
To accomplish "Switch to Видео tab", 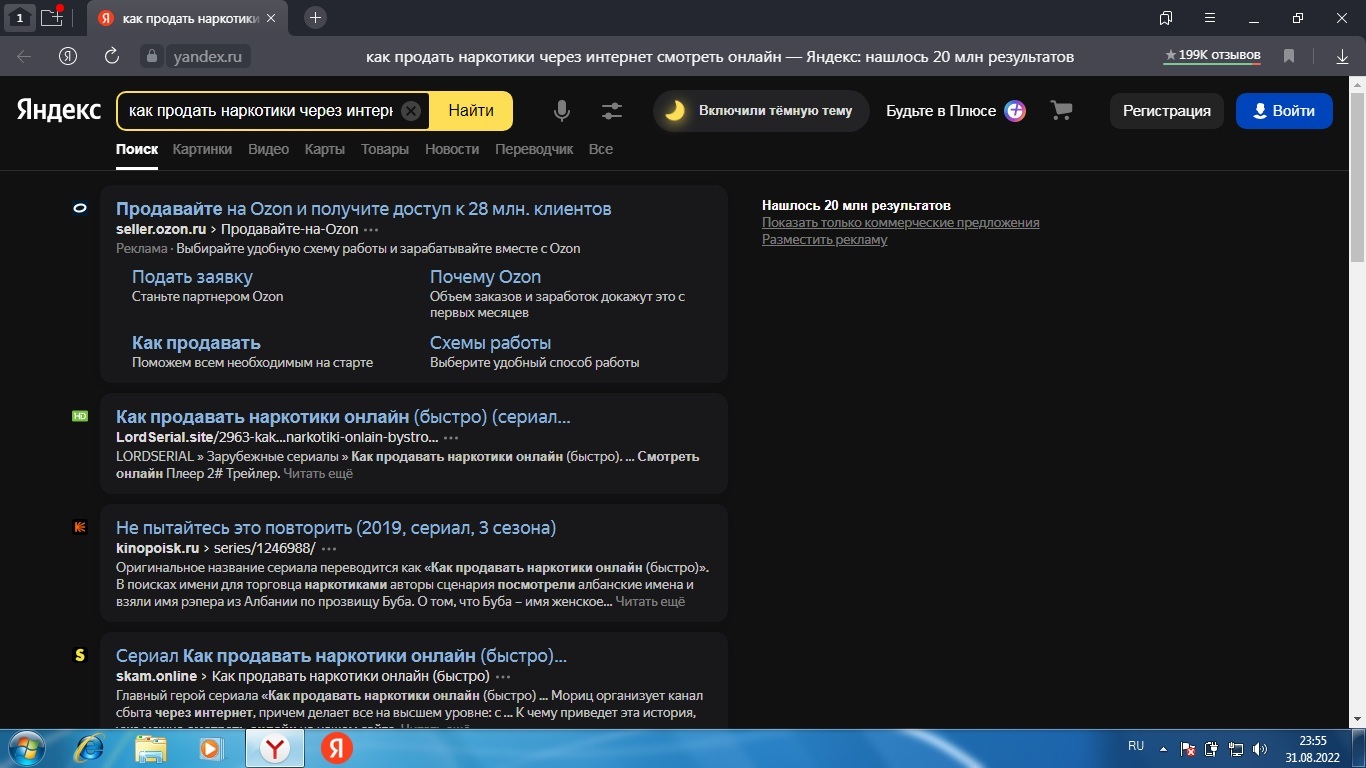I will 268,149.
